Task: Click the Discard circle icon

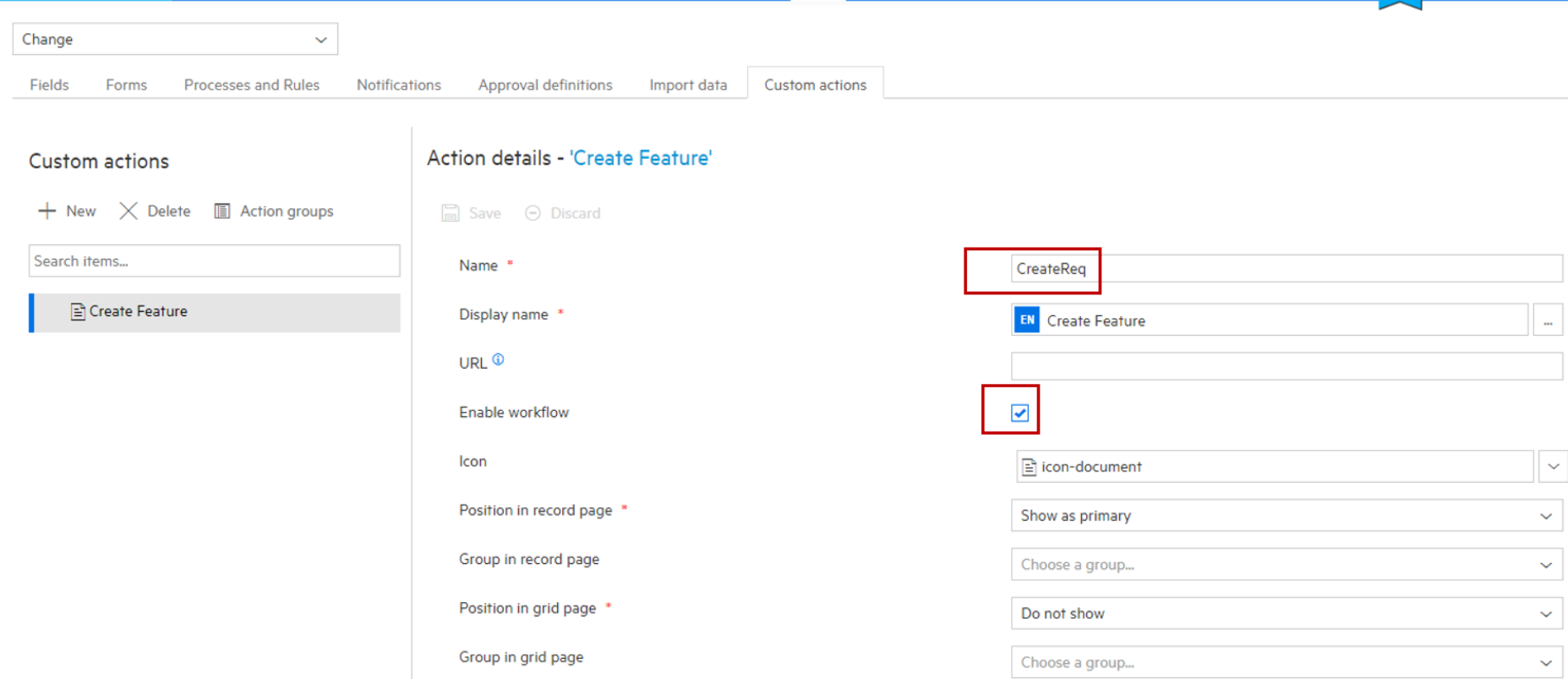Action: pos(533,213)
